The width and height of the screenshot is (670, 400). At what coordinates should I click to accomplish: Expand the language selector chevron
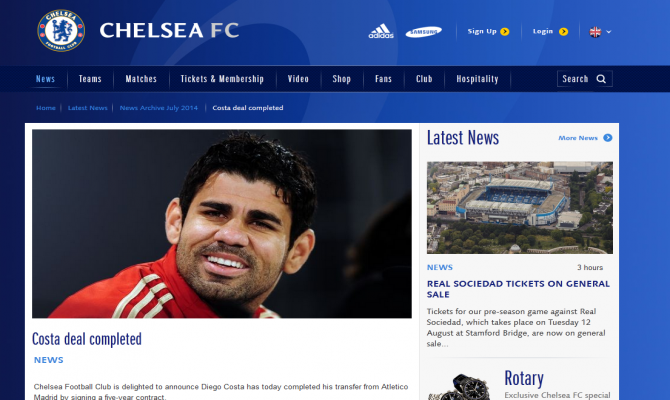point(609,32)
